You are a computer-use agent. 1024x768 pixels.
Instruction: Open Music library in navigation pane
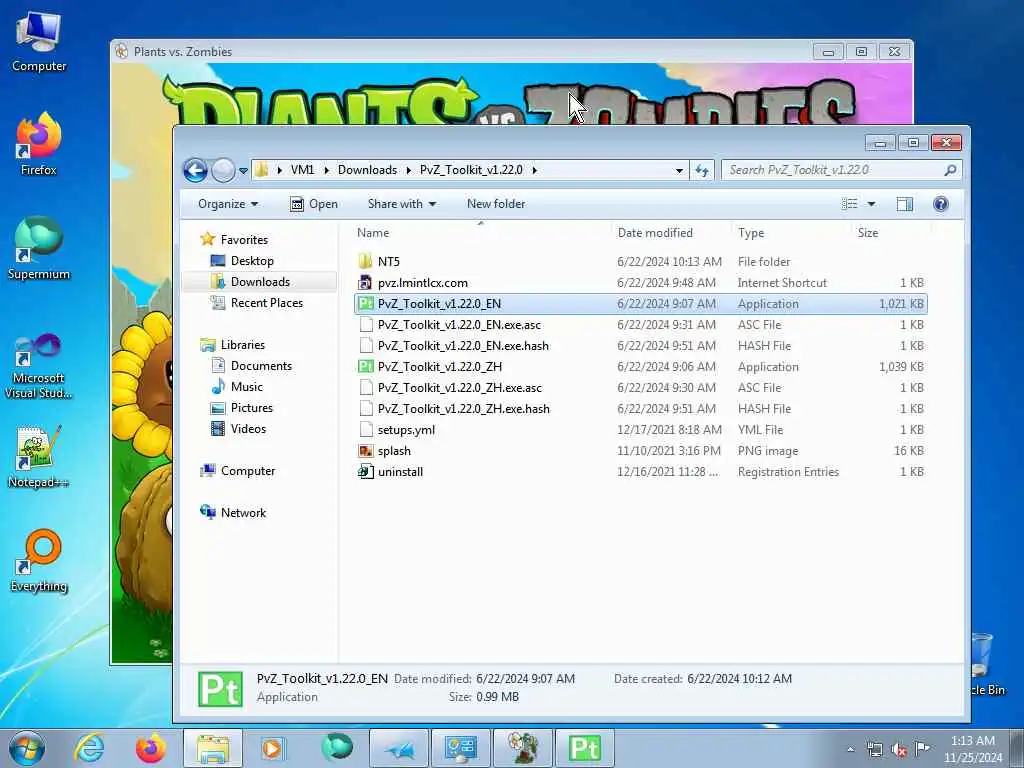coord(246,387)
